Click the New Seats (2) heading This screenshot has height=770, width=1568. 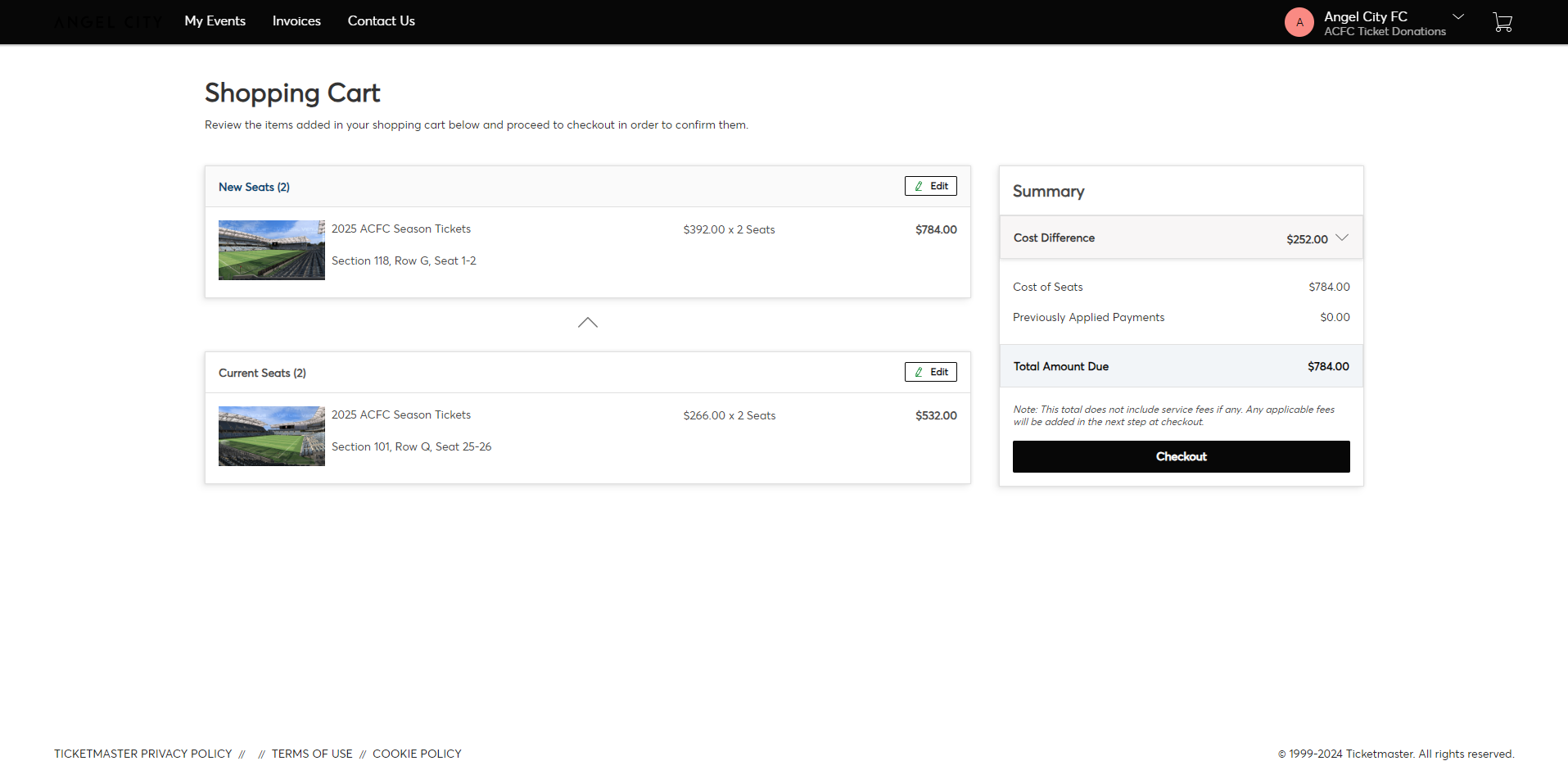254,187
